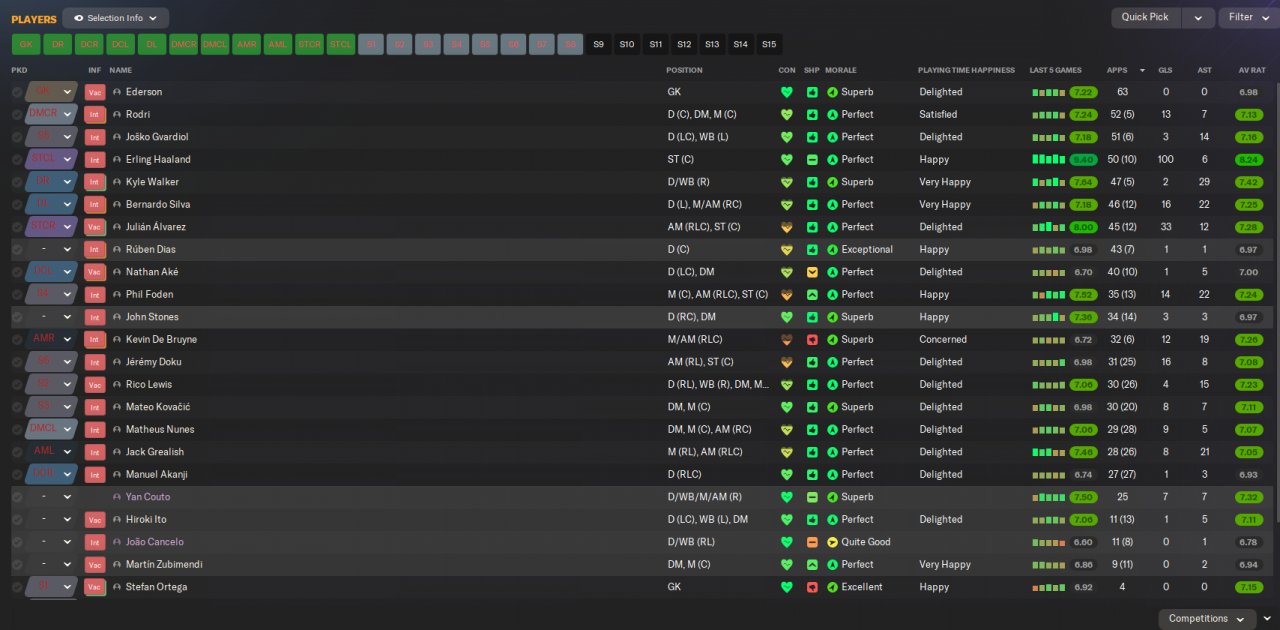Click the player icon beside Yan Couto
Screen dimensions: 1280x630
117,497
